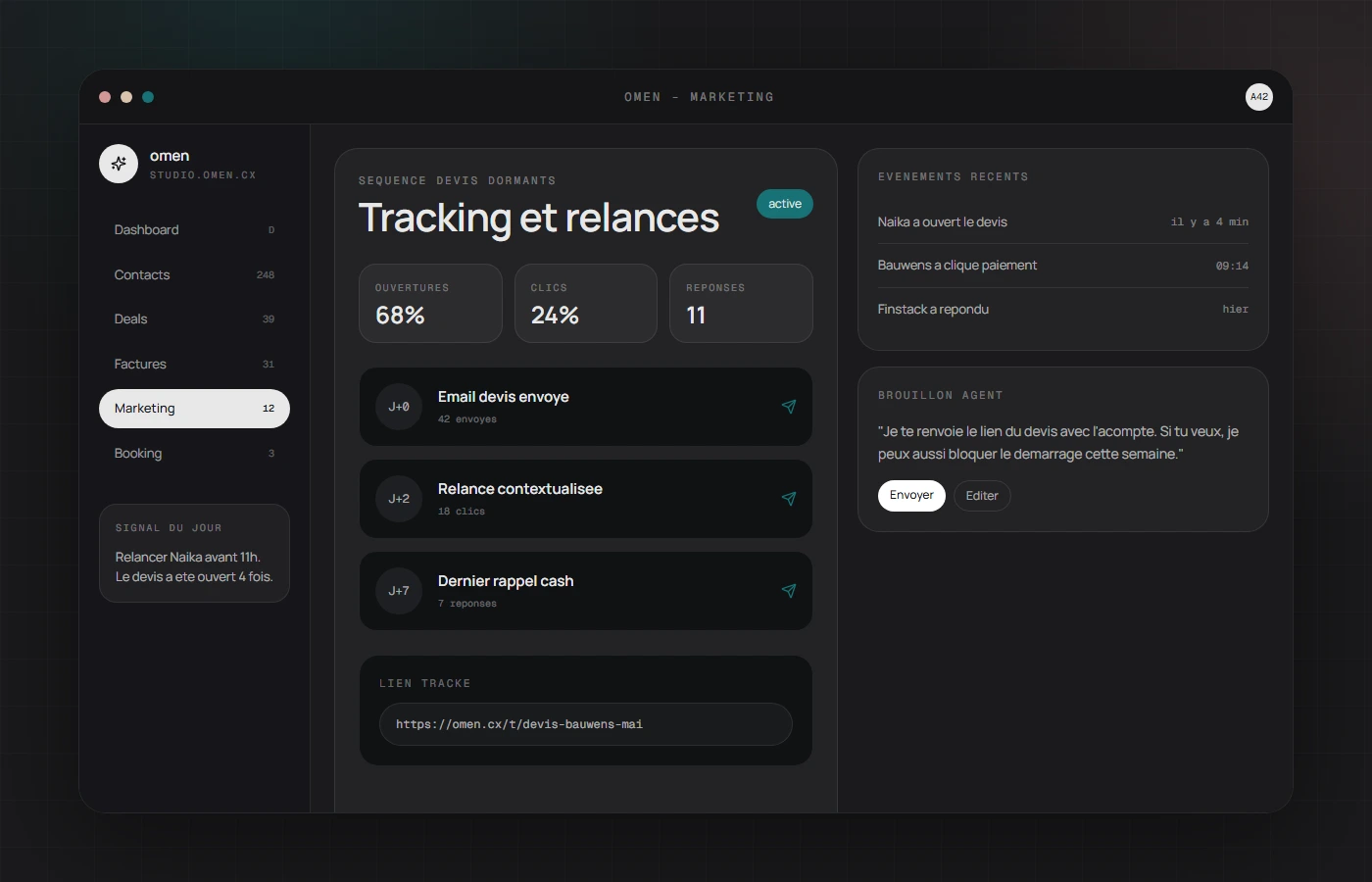Click send icon on Relance contextualisee row
Screen dimensions: 1372x882
(789, 499)
